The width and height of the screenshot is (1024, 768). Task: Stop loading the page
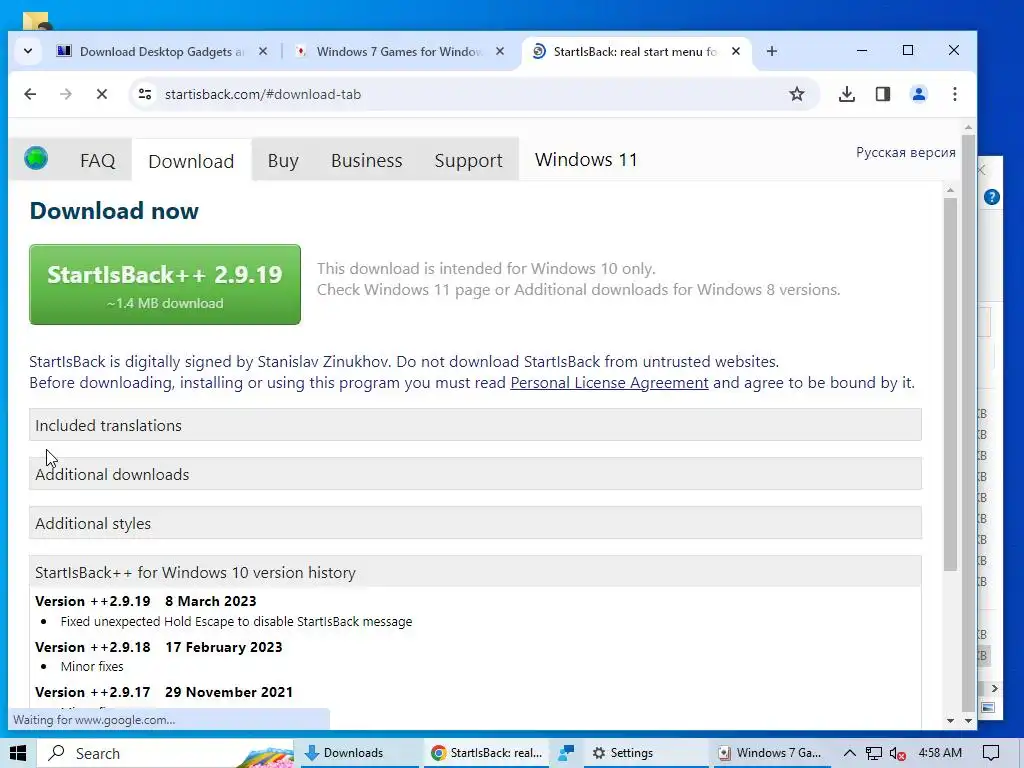click(x=102, y=94)
